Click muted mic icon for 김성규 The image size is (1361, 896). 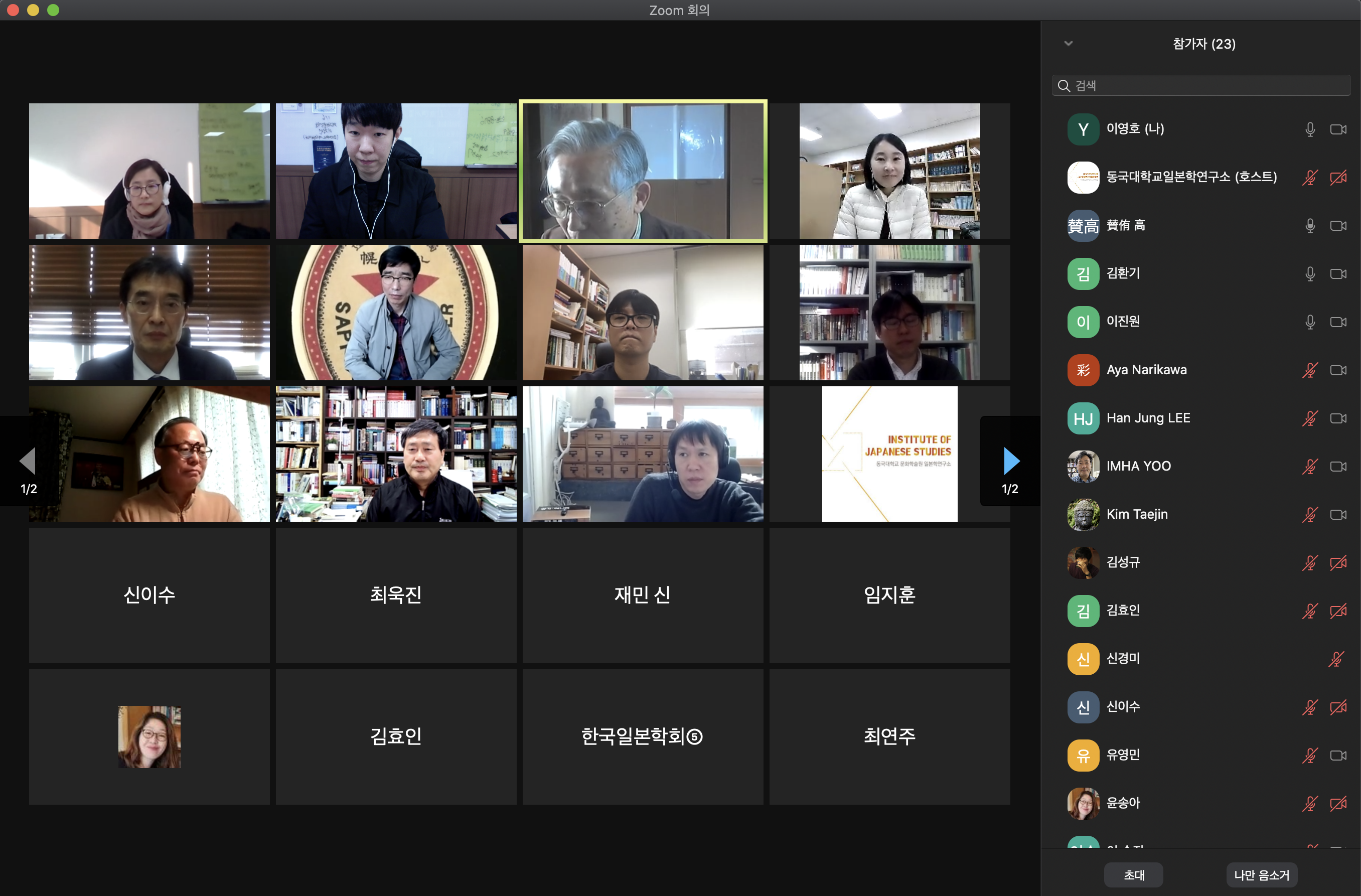(x=1310, y=563)
